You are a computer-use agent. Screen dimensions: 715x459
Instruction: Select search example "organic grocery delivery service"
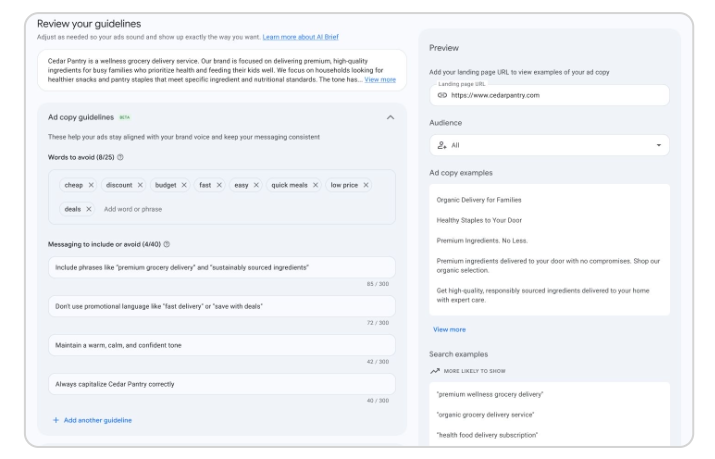click(x=485, y=415)
